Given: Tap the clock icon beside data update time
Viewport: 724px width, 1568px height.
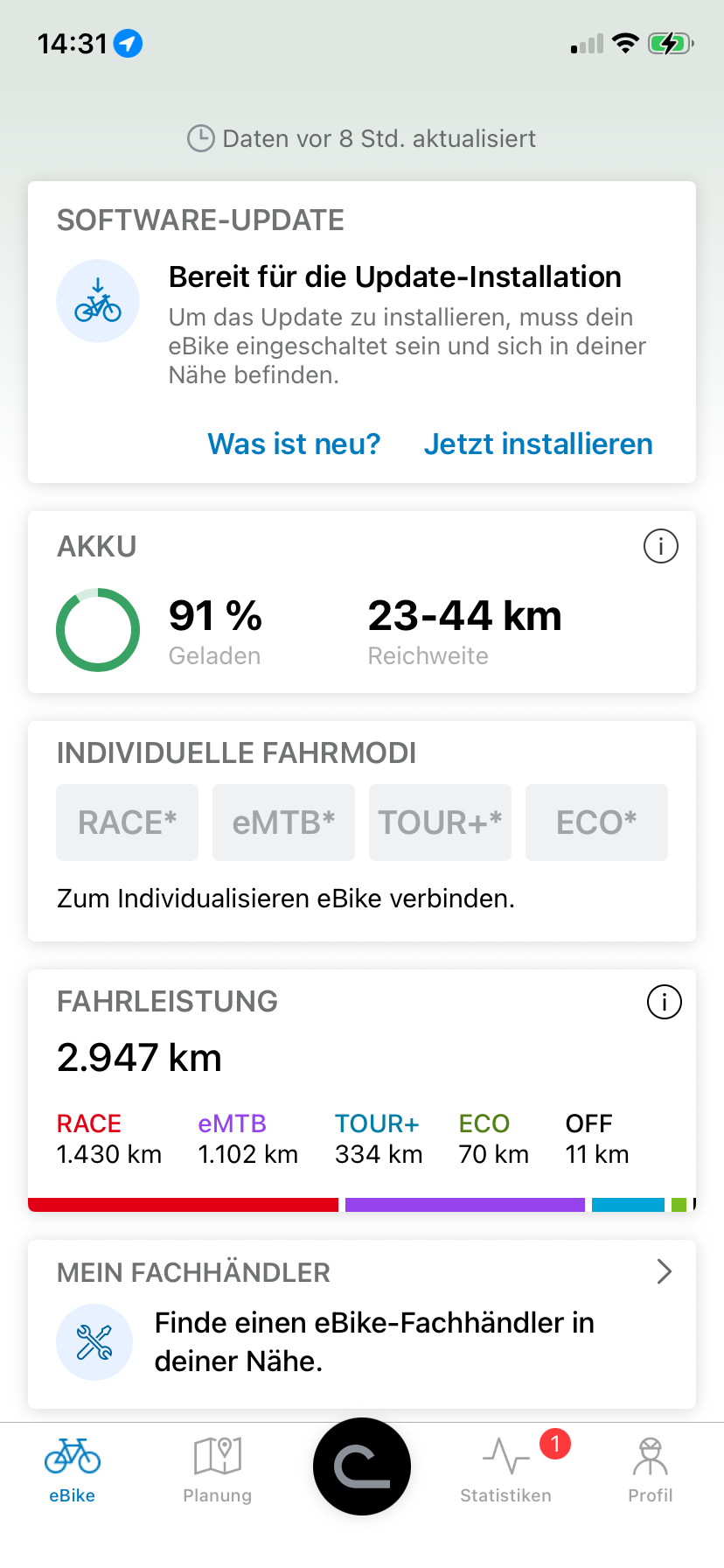Looking at the screenshot, I should coord(201,138).
